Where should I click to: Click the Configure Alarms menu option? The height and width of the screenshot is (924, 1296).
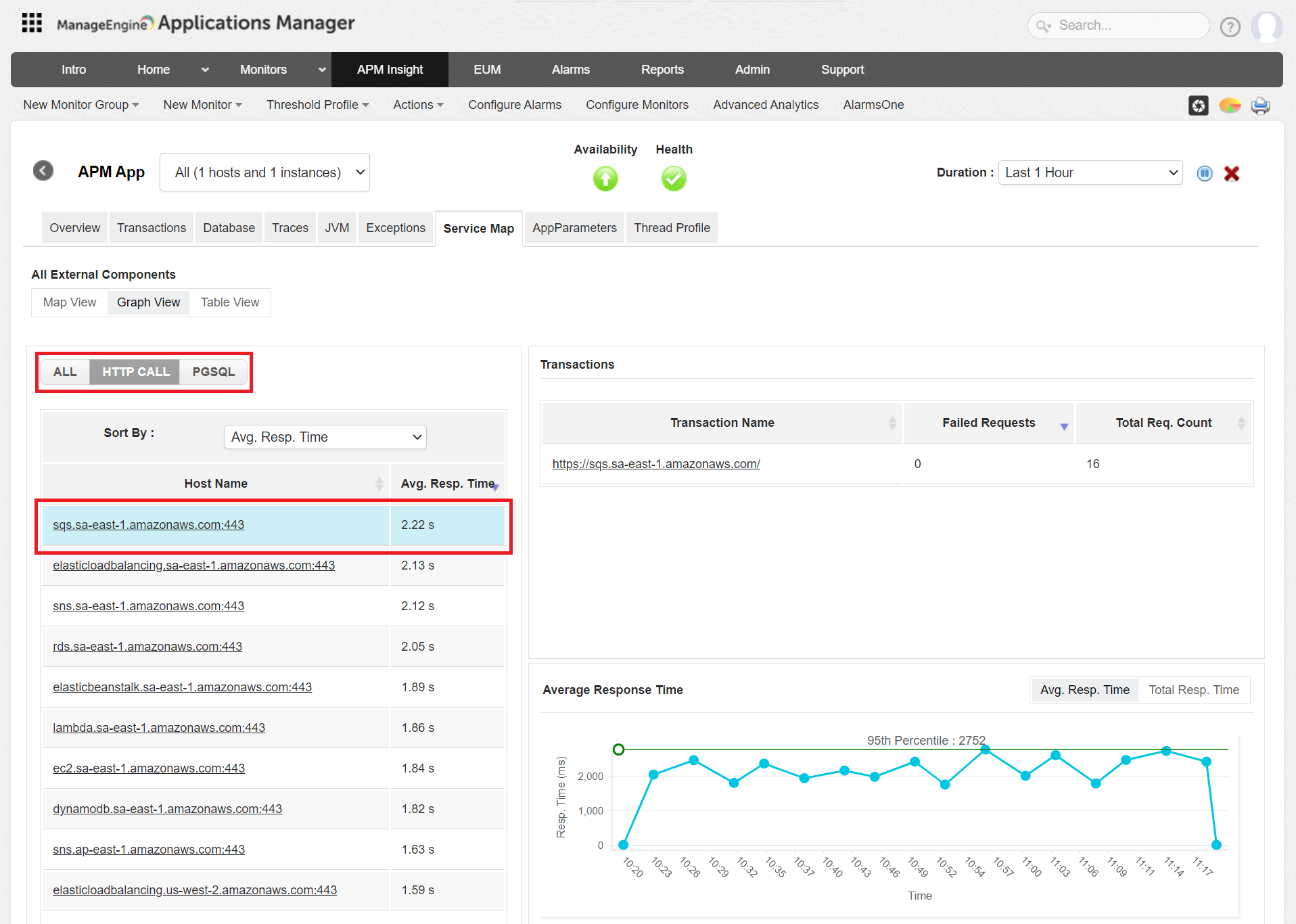pos(515,105)
